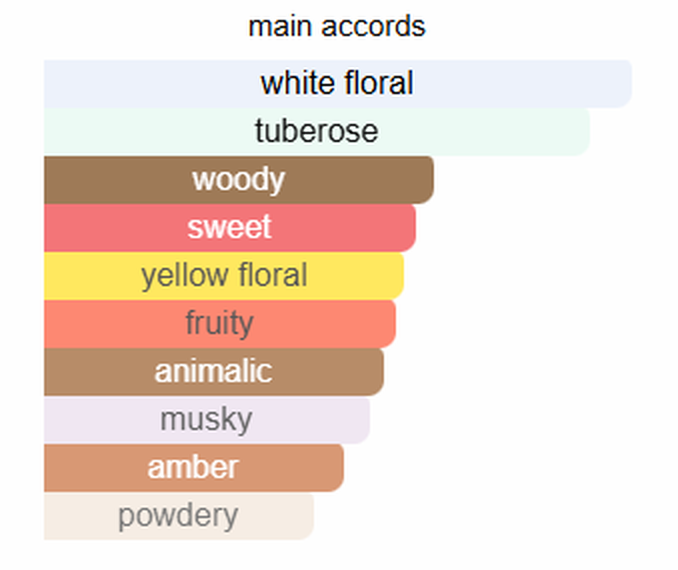Click the main accords heading
Screen dimensions: 678x570
[337, 26]
